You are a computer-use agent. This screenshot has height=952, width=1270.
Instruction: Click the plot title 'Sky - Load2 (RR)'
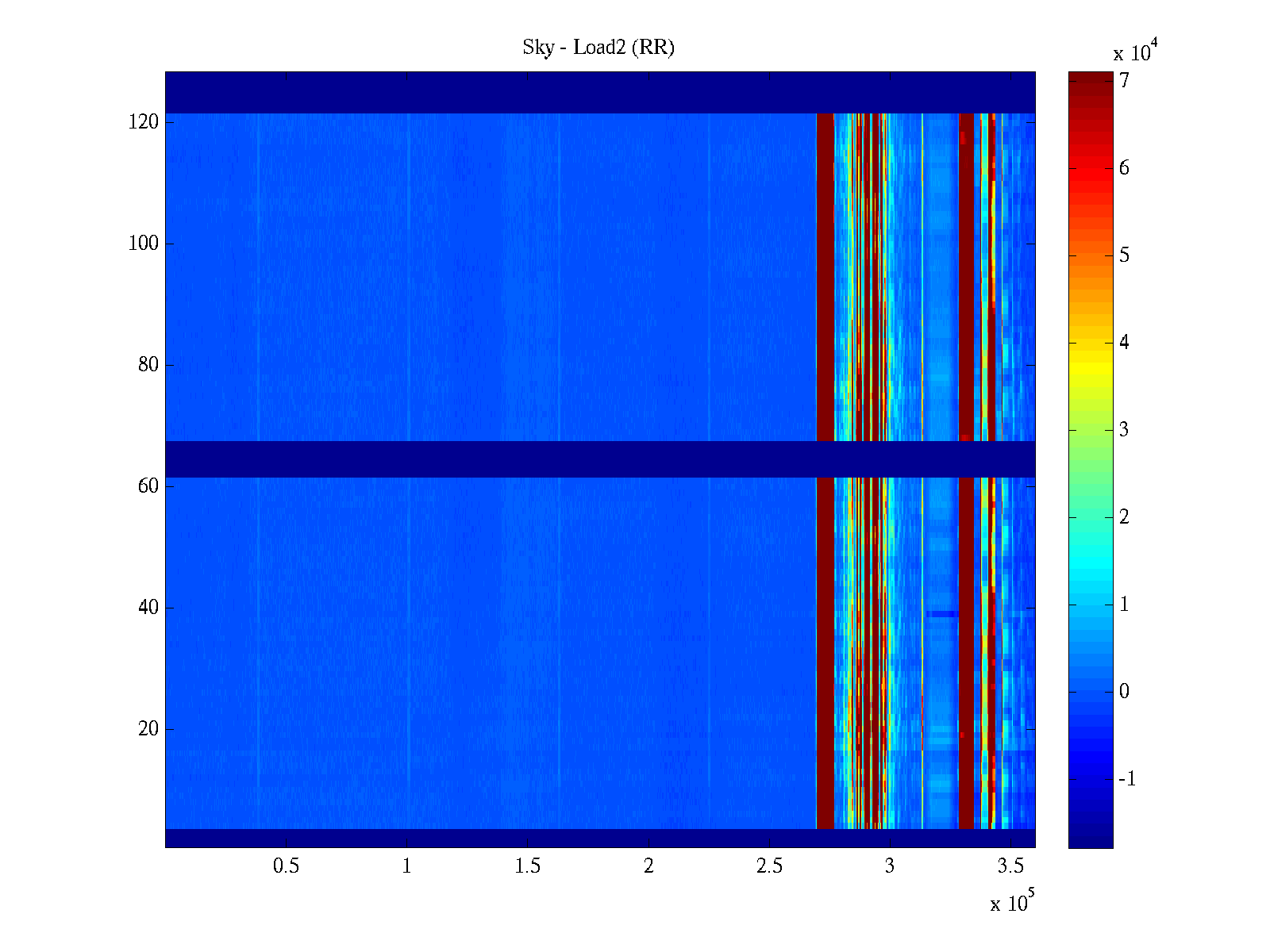(x=598, y=48)
